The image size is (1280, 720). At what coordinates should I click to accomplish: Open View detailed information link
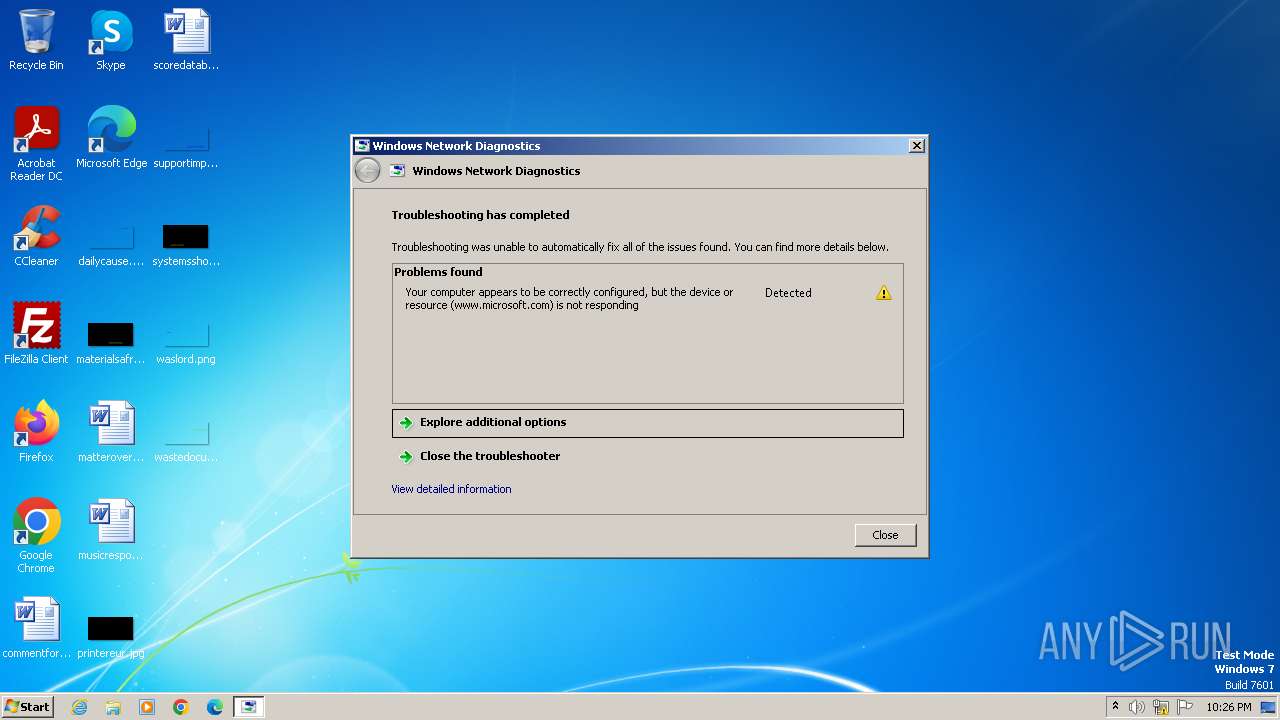pyautogui.click(x=451, y=489)
